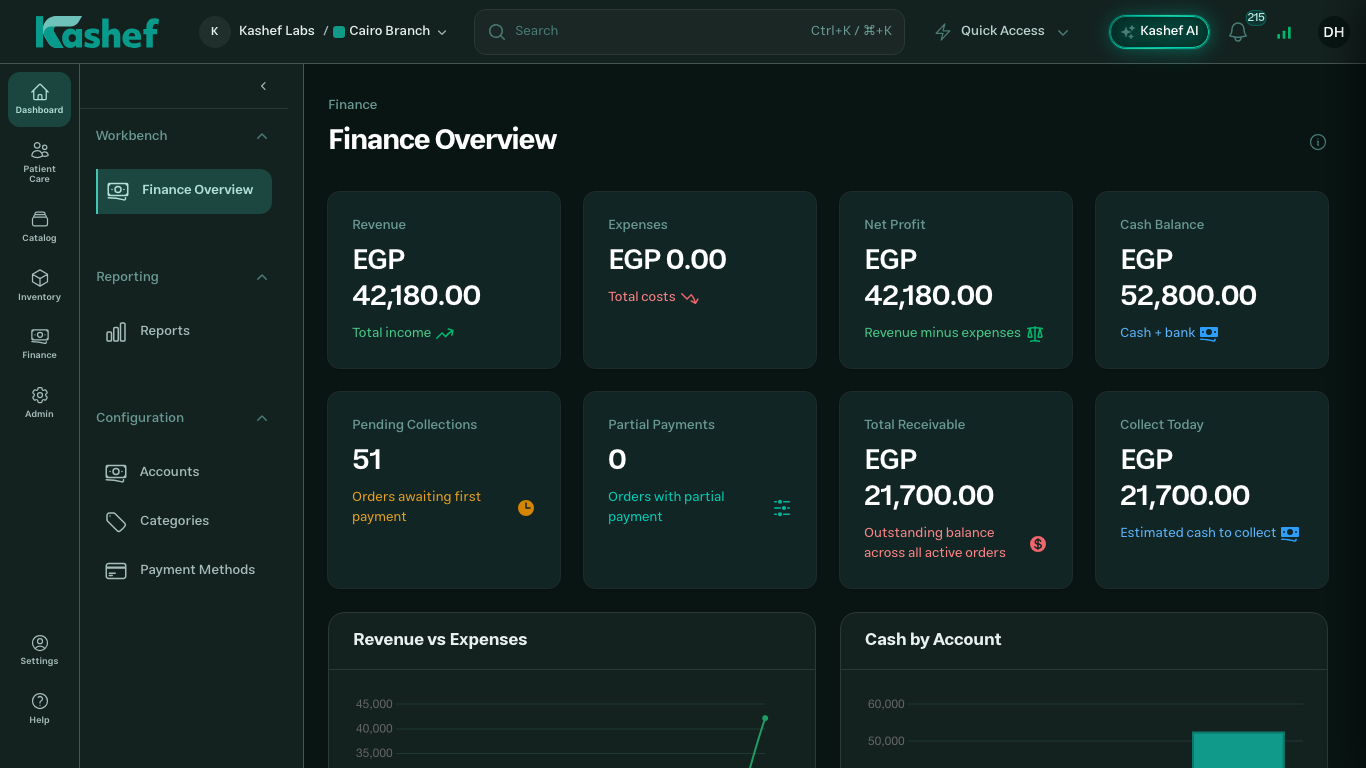Click the 215 notification badge
The width and height of the screenshot is (1366, 768).
tap(1256, 18)
